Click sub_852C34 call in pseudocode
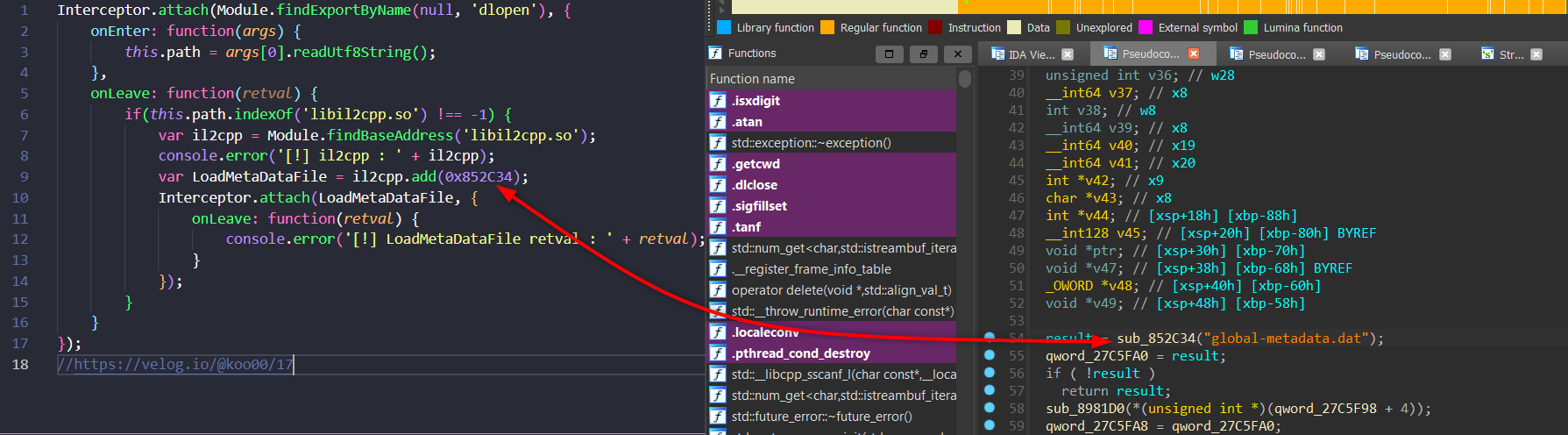 [x=1156, y=339]
